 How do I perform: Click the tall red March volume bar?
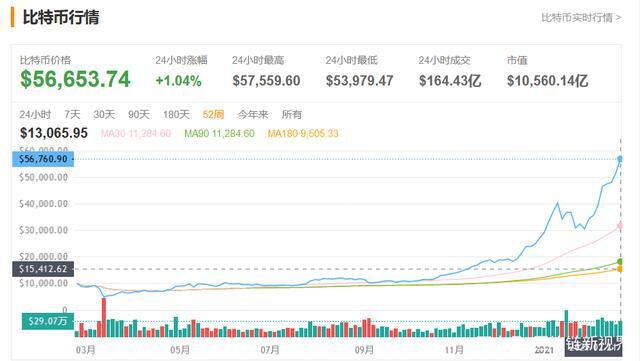point(104,317)
